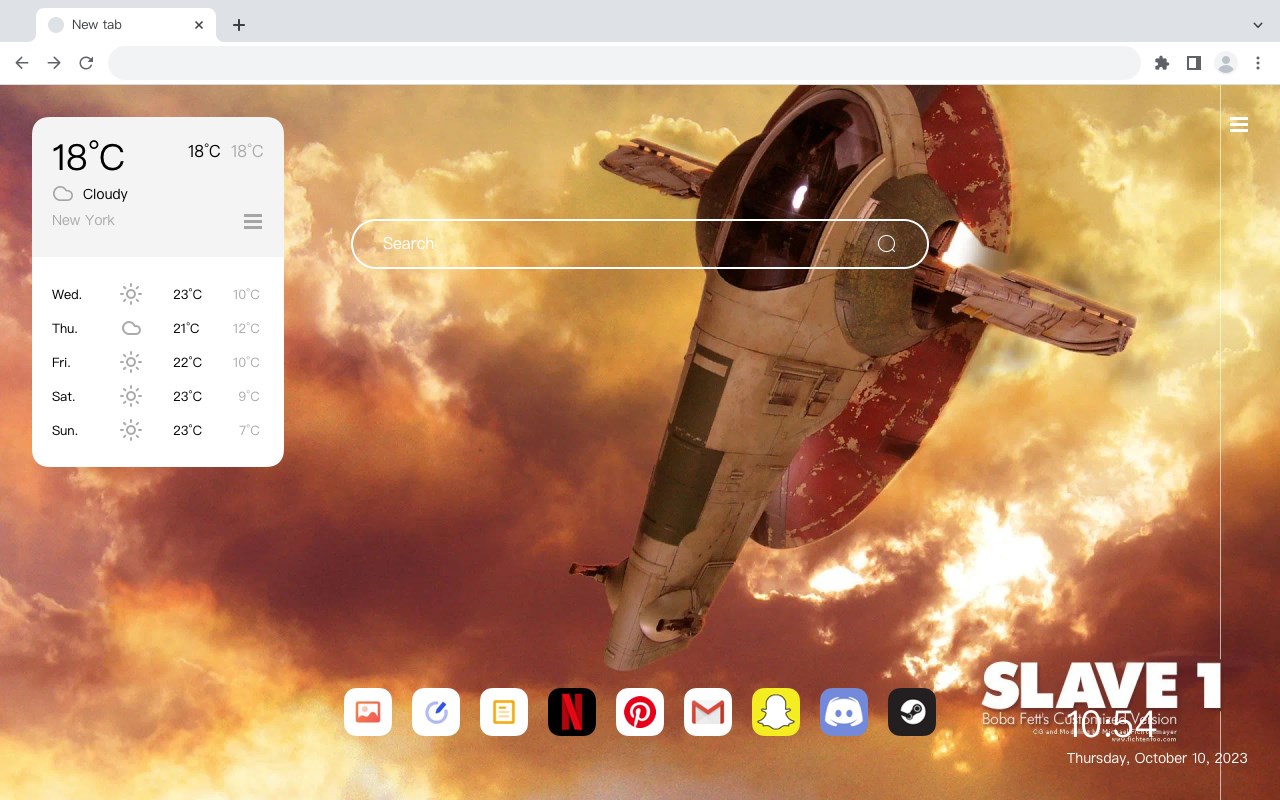This screenshot has height=800, width=1280.
Task: Open the Gallery image shortcut icon
Action: [368, 712]
